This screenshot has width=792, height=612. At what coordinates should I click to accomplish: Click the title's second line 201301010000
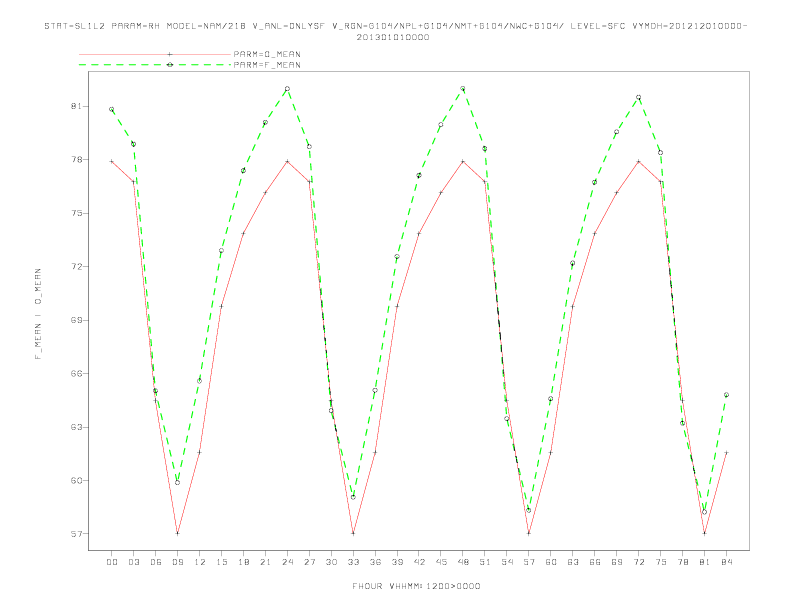[393, 37]
